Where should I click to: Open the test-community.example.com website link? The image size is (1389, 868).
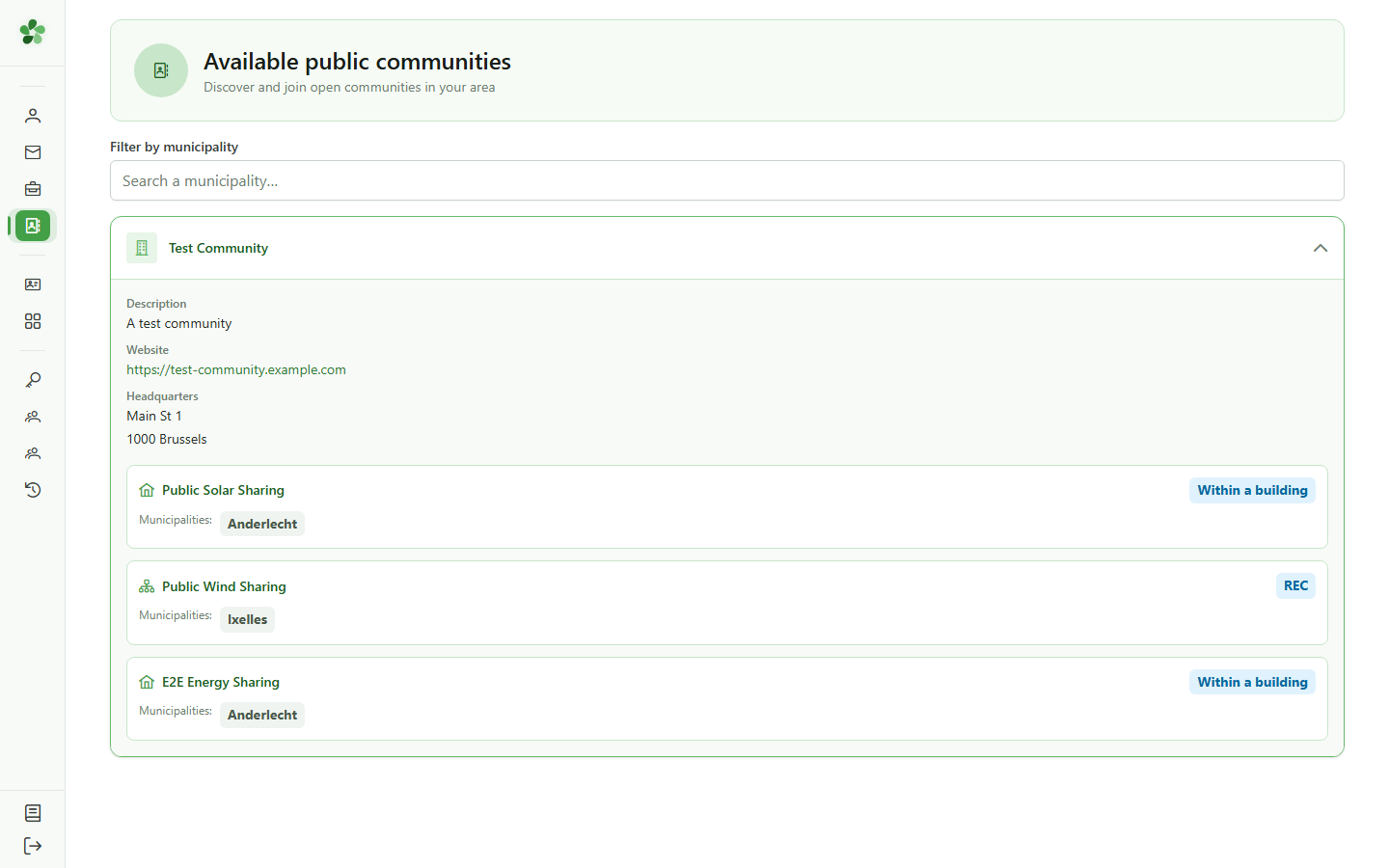(x=236, y=369)
